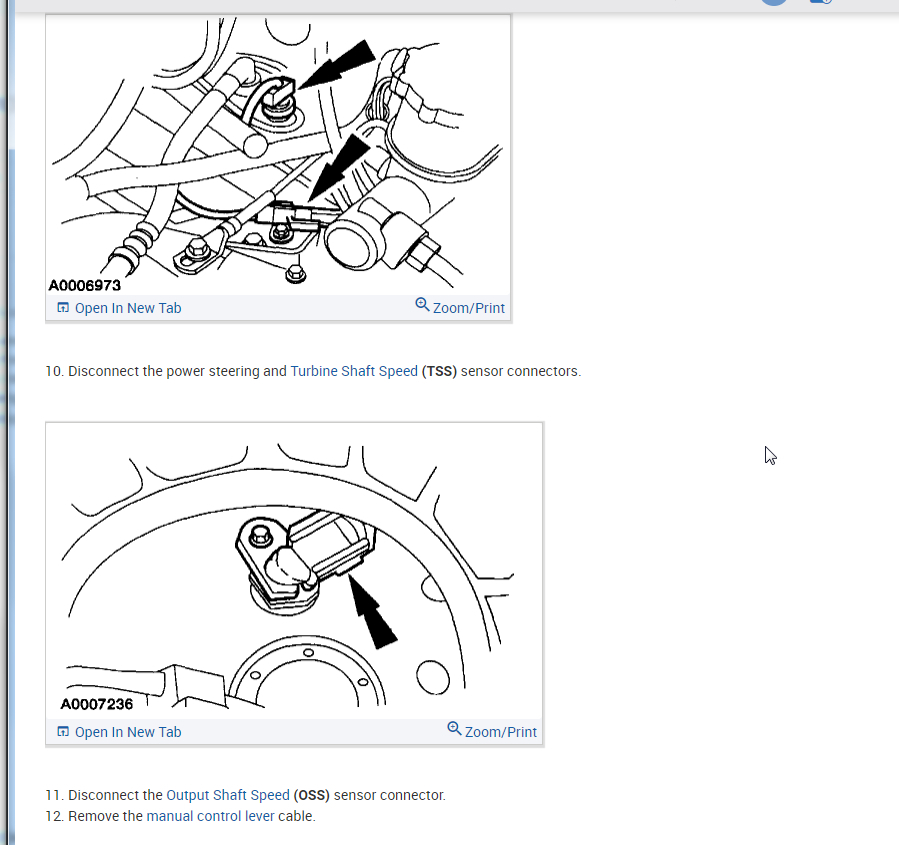Click new-tab icon under diagram A0006973
Screen dimensions: 899x845
(63, 308)
